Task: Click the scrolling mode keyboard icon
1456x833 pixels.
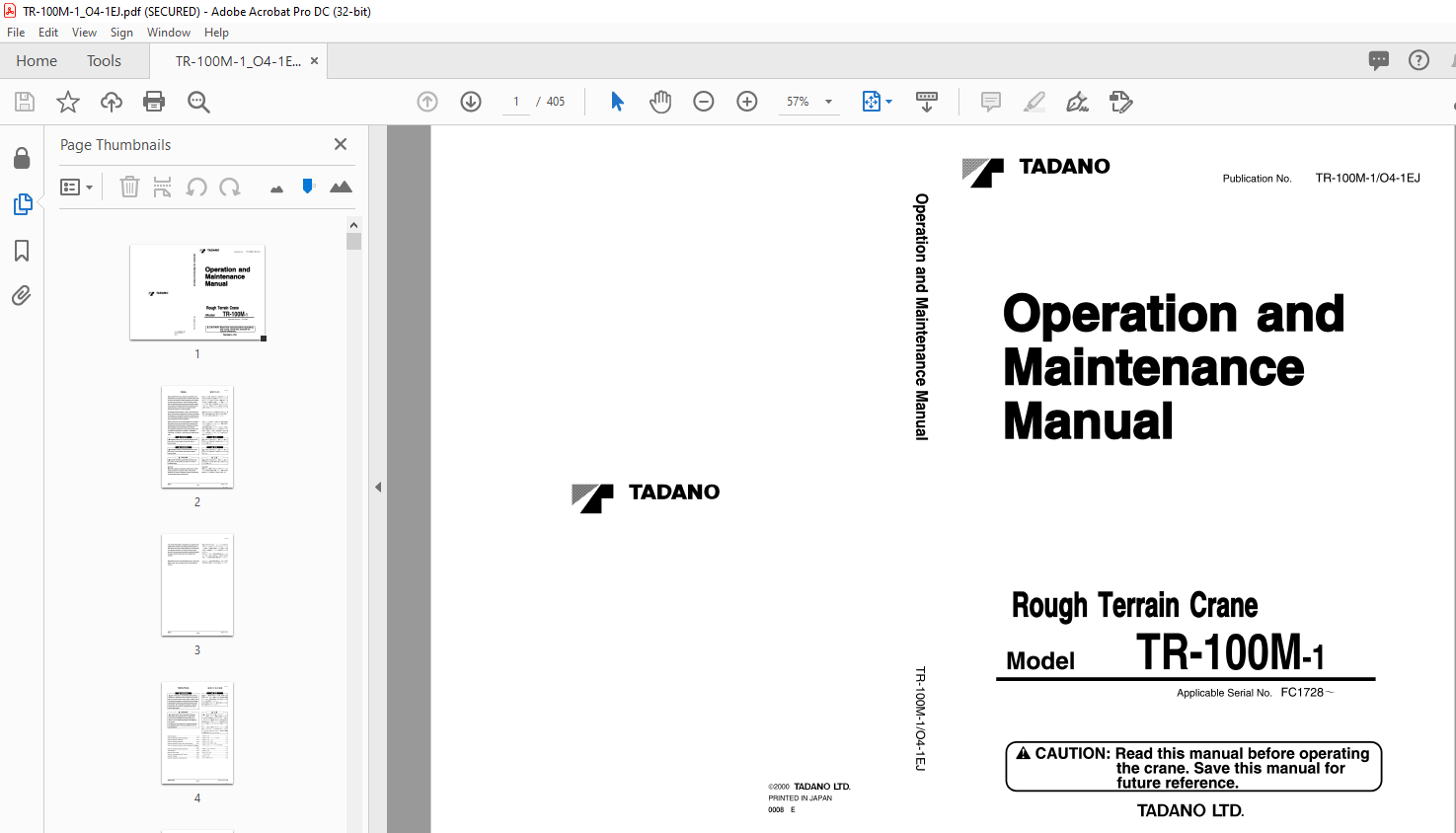Action: pos(927,102)
